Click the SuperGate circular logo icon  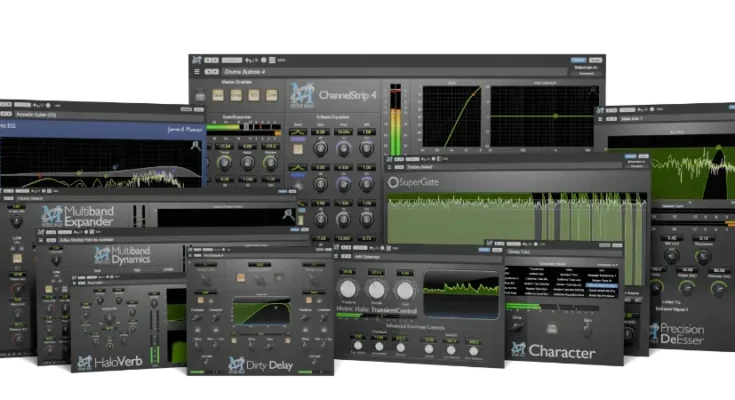394,183
